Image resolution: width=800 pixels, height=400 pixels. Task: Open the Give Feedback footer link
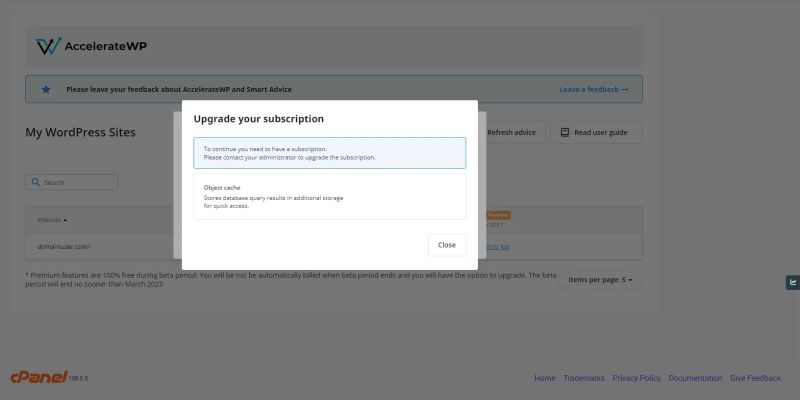755,378
